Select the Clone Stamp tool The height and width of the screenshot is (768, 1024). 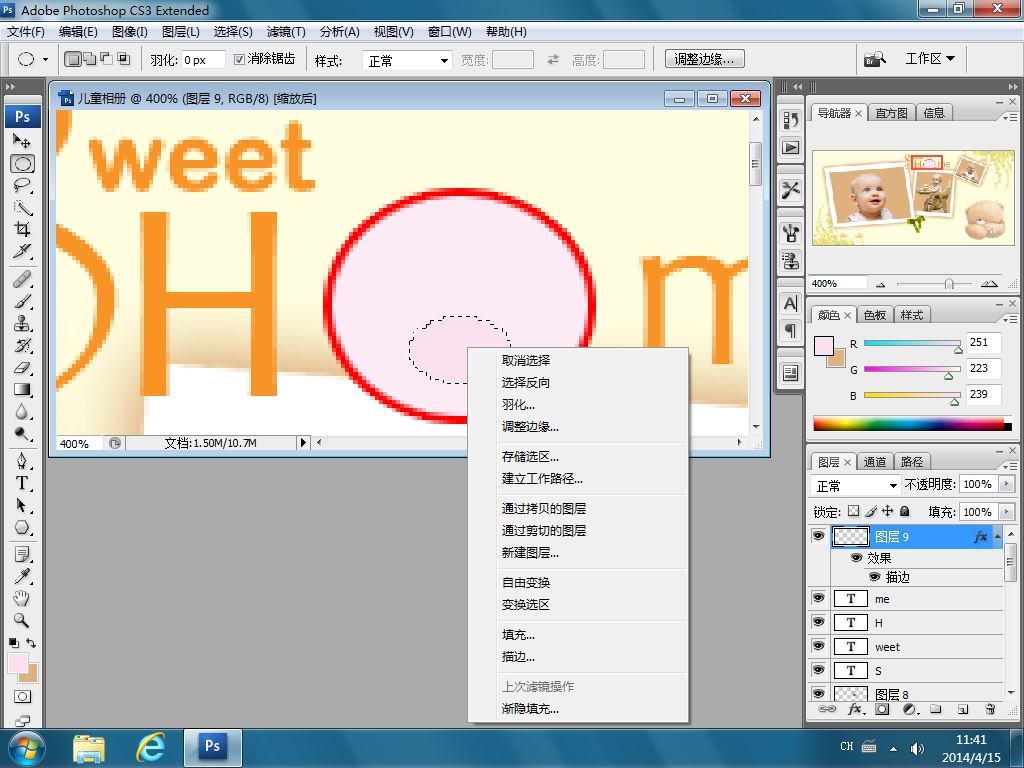(x=22, y=323)
